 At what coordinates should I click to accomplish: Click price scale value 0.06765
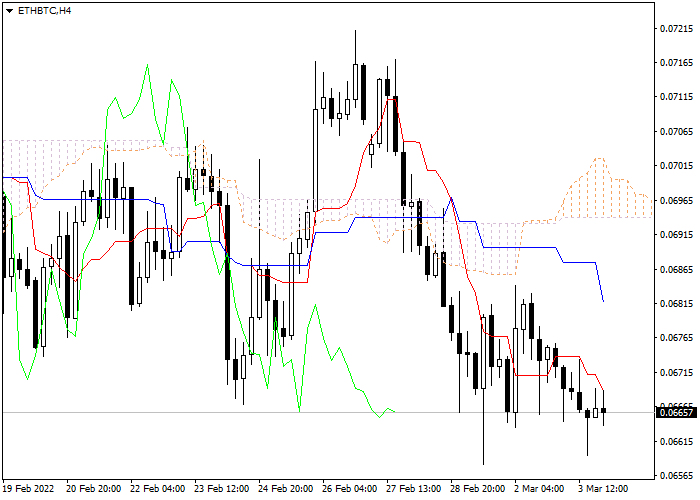(x=677, y=338)
